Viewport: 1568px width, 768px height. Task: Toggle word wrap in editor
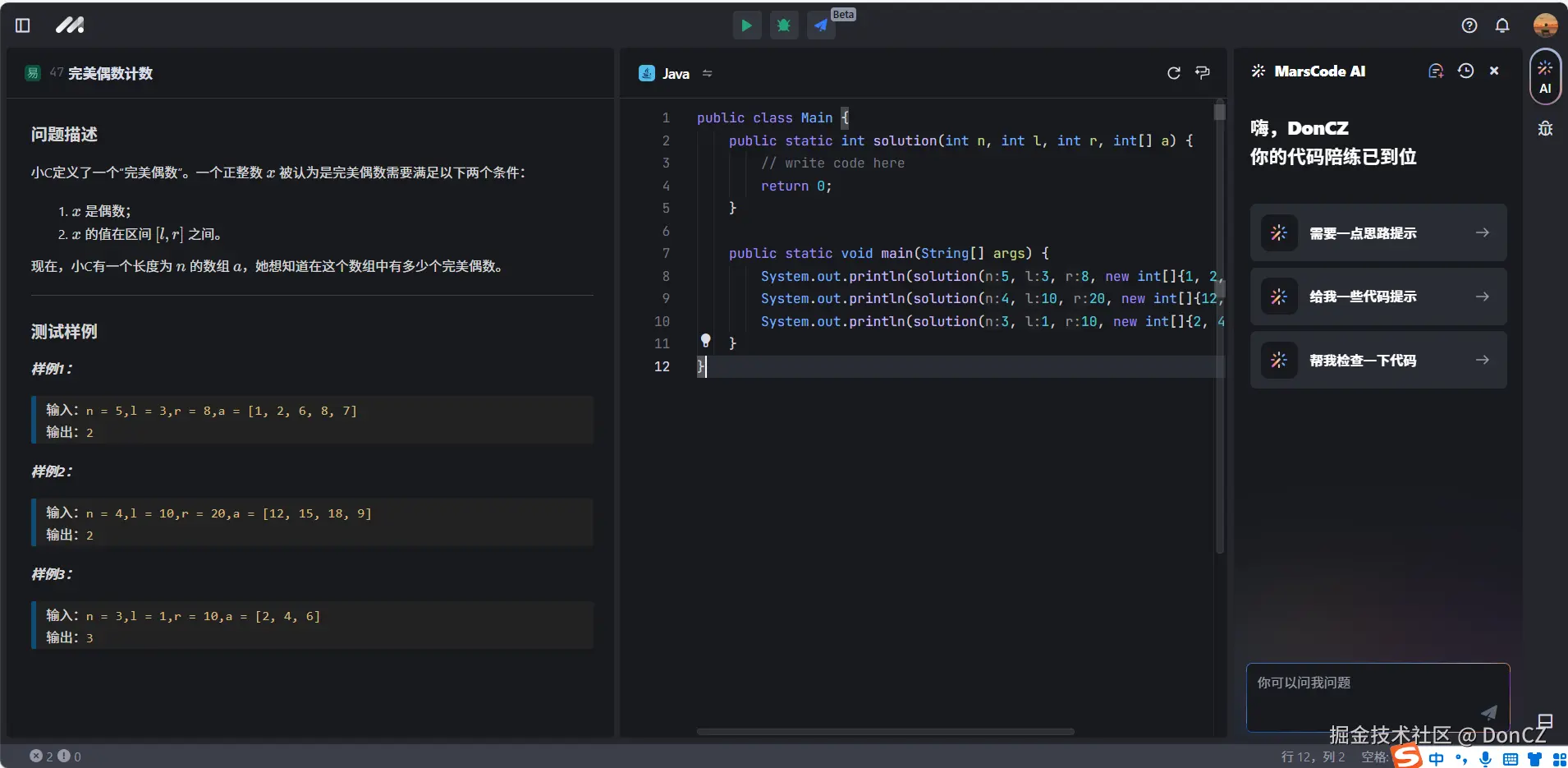pos(1202,73)
